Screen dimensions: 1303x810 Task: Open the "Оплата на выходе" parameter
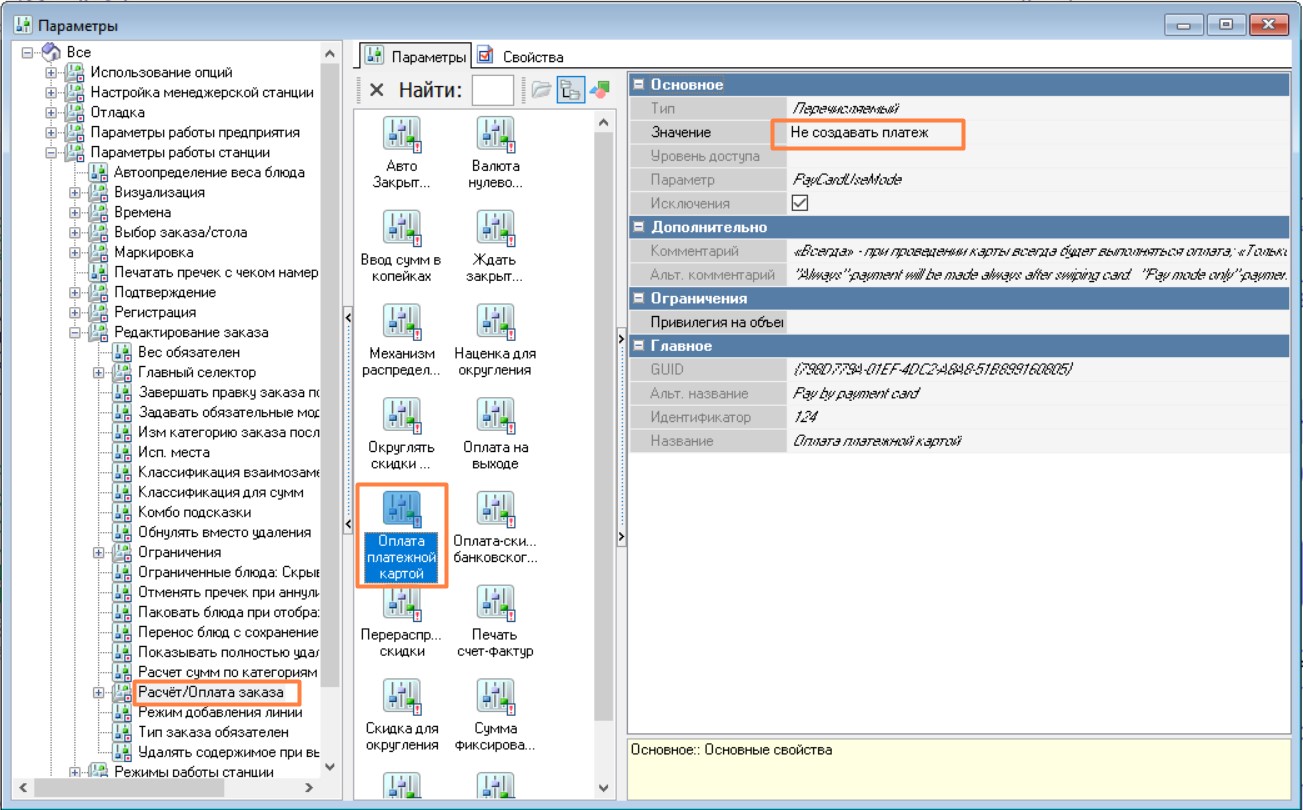[495, 416]
